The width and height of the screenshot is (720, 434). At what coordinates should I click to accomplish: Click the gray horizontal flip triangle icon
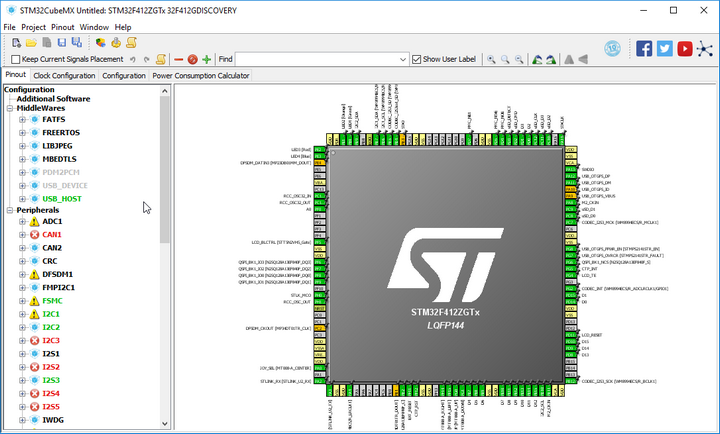coord(583,59)
